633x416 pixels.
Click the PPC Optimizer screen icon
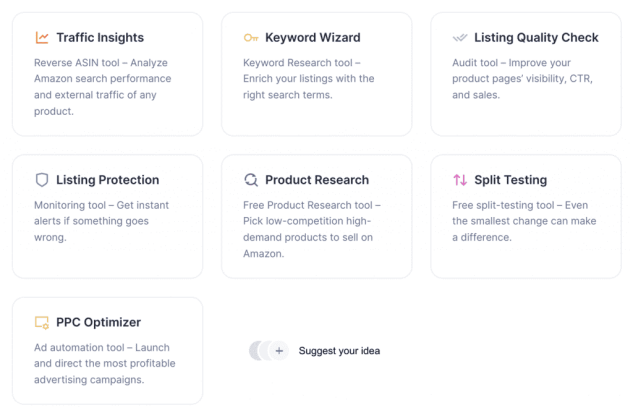pos(42,322)
